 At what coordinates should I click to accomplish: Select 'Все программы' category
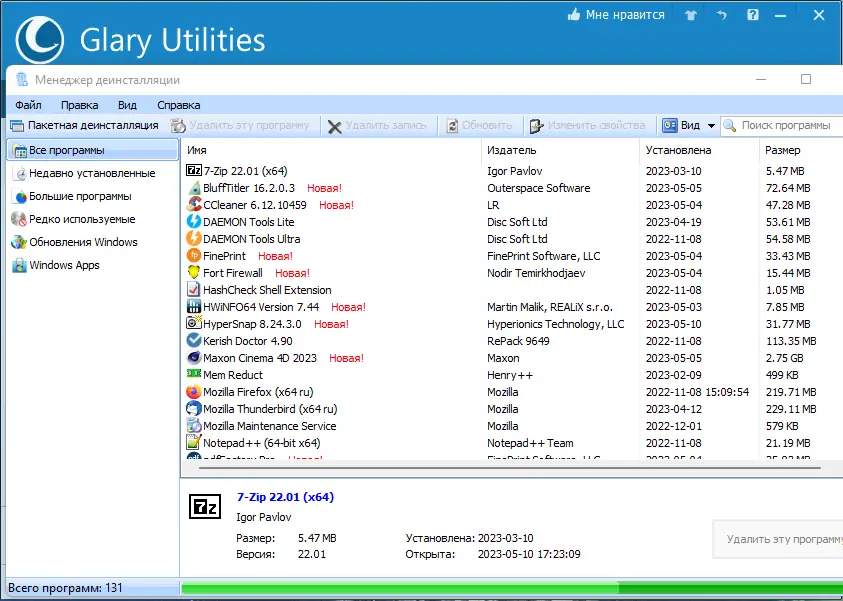pyautogui.click(x=92, y=151)
